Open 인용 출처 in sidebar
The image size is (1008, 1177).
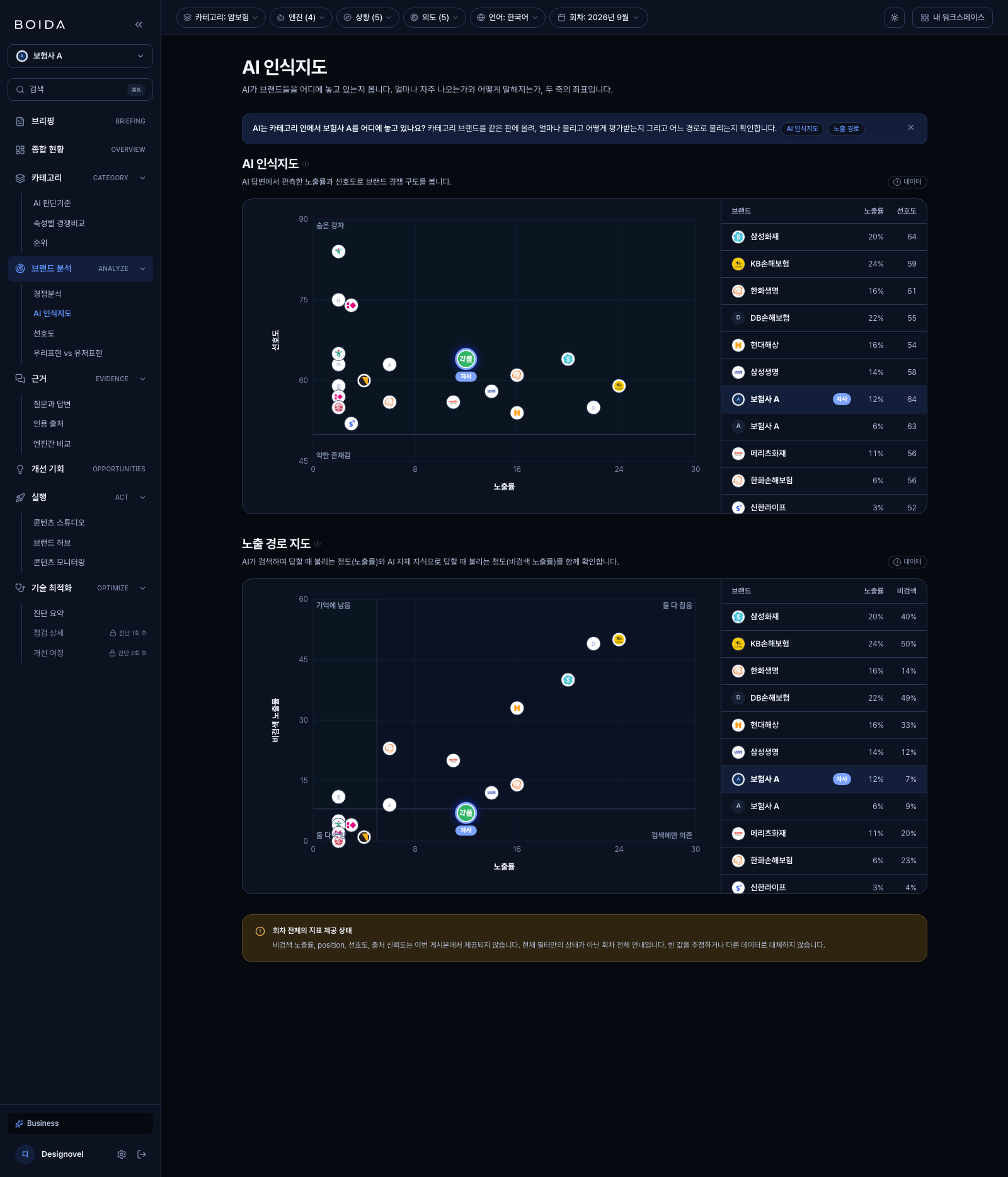click(49, 423)
